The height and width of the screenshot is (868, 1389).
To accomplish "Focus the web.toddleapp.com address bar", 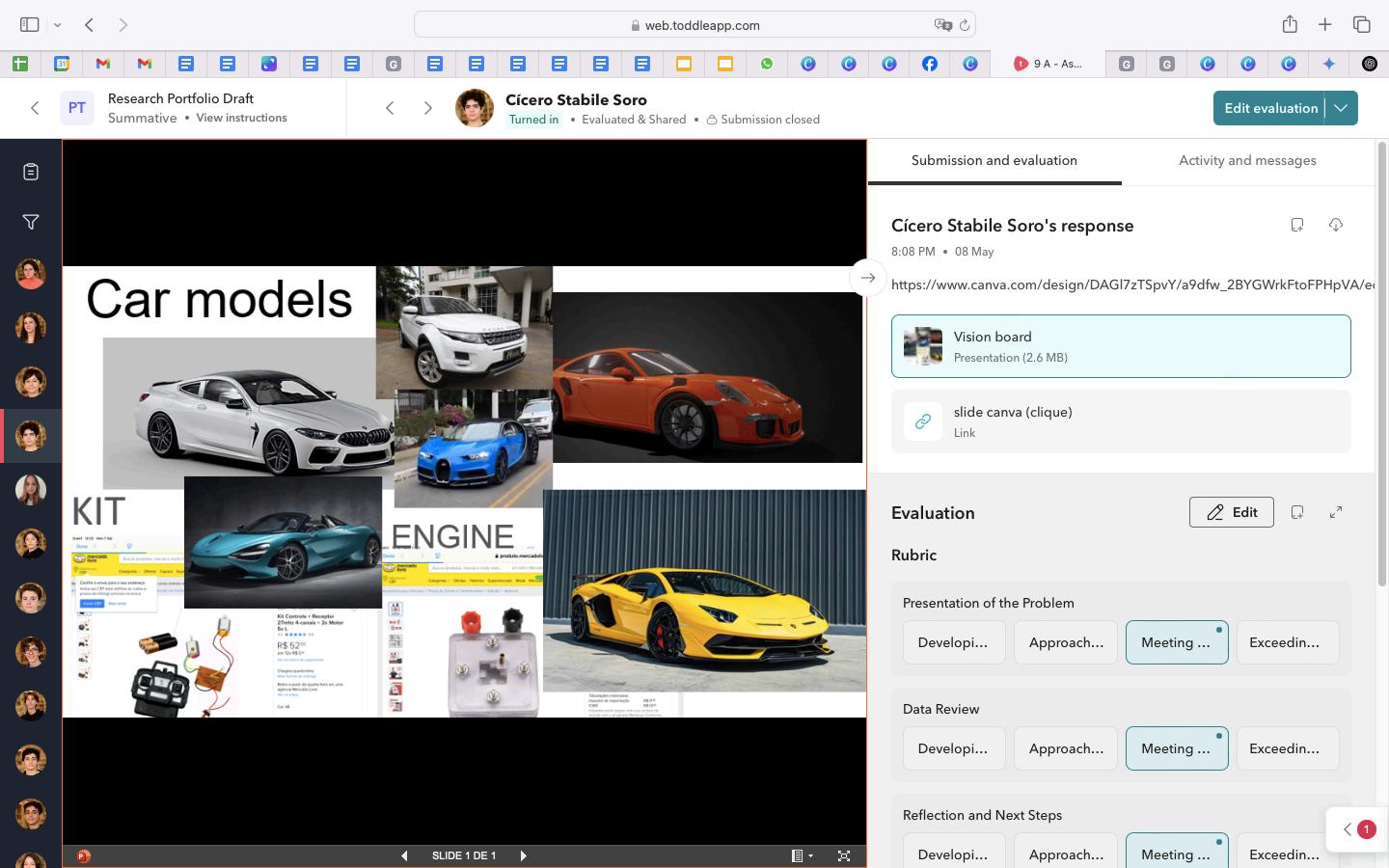I will pos(694,25).
